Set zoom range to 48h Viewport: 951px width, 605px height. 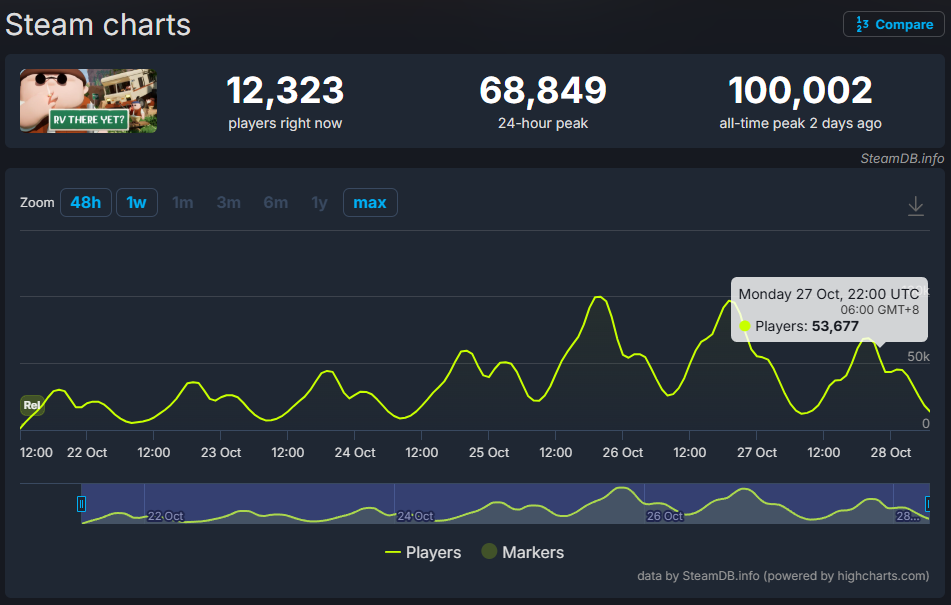[85, 203]
